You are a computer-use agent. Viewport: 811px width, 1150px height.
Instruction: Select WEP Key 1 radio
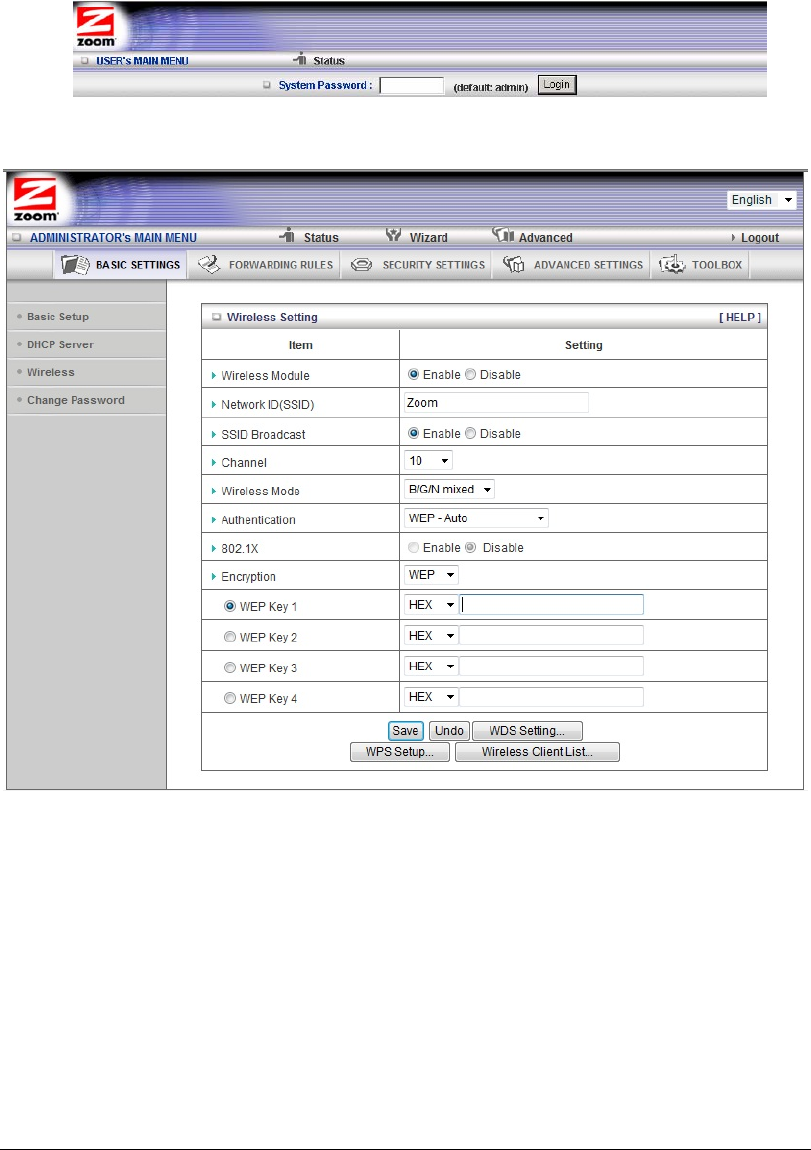[230, 607]
